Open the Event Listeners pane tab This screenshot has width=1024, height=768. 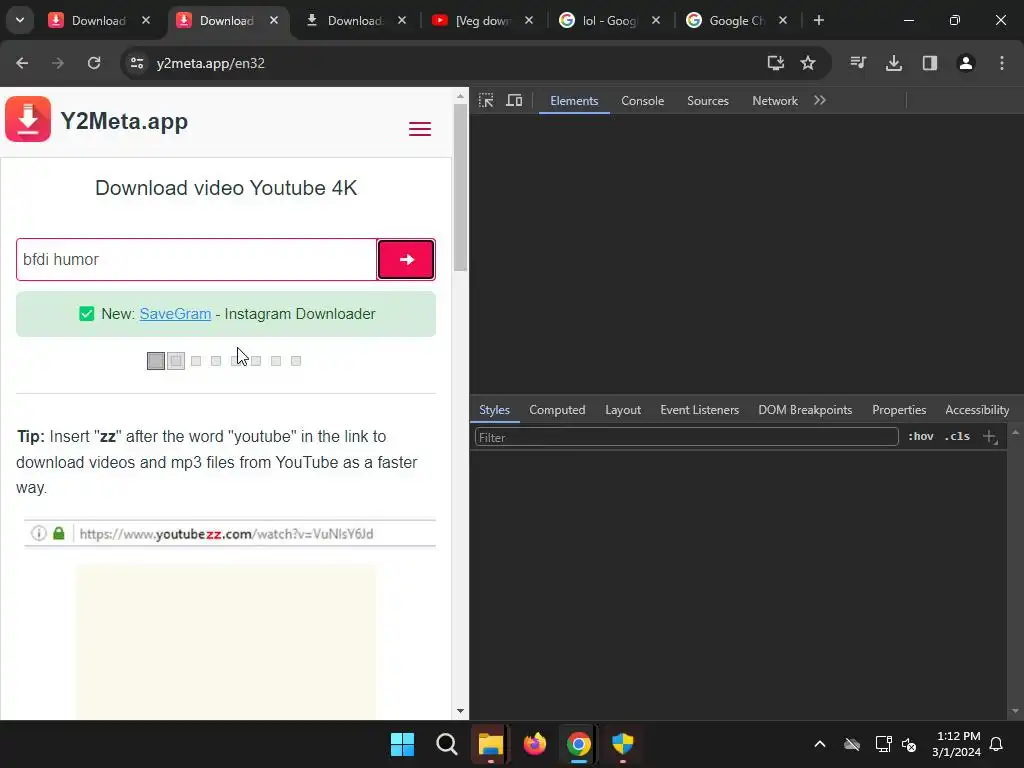699,409
